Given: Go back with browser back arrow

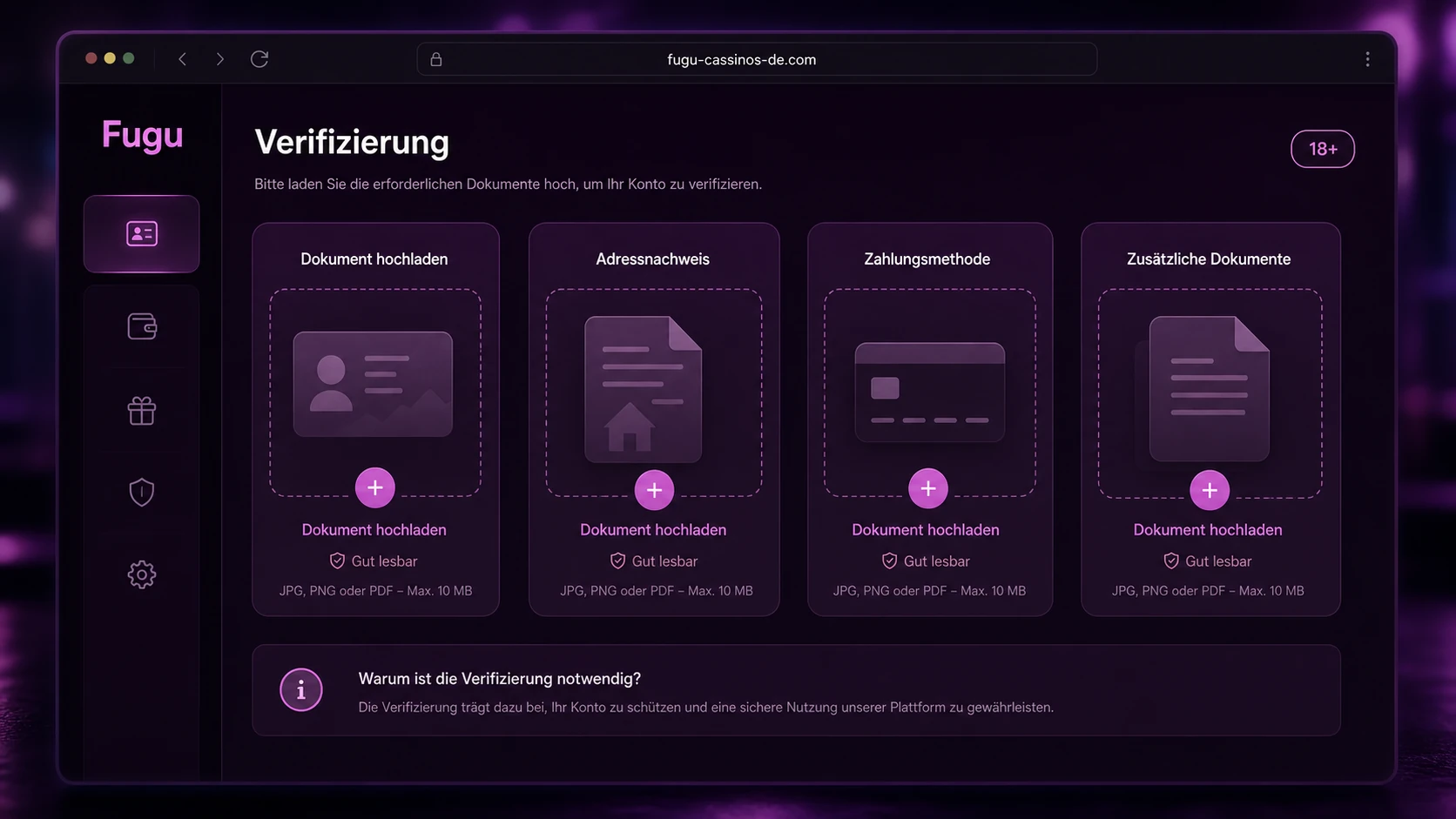Looking at the screenshot, I should 182,59.
